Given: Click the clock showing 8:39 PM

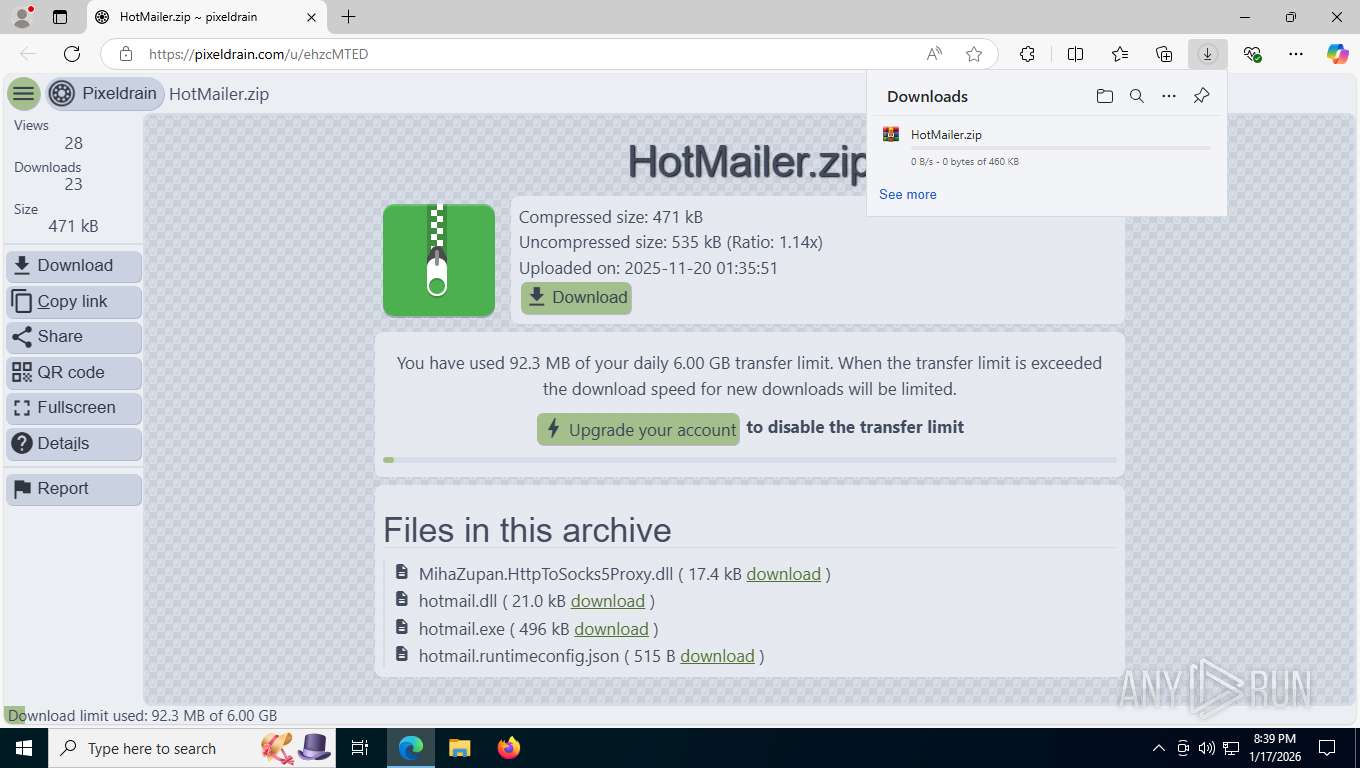Looking at the screenshot, I should 1274,748.
